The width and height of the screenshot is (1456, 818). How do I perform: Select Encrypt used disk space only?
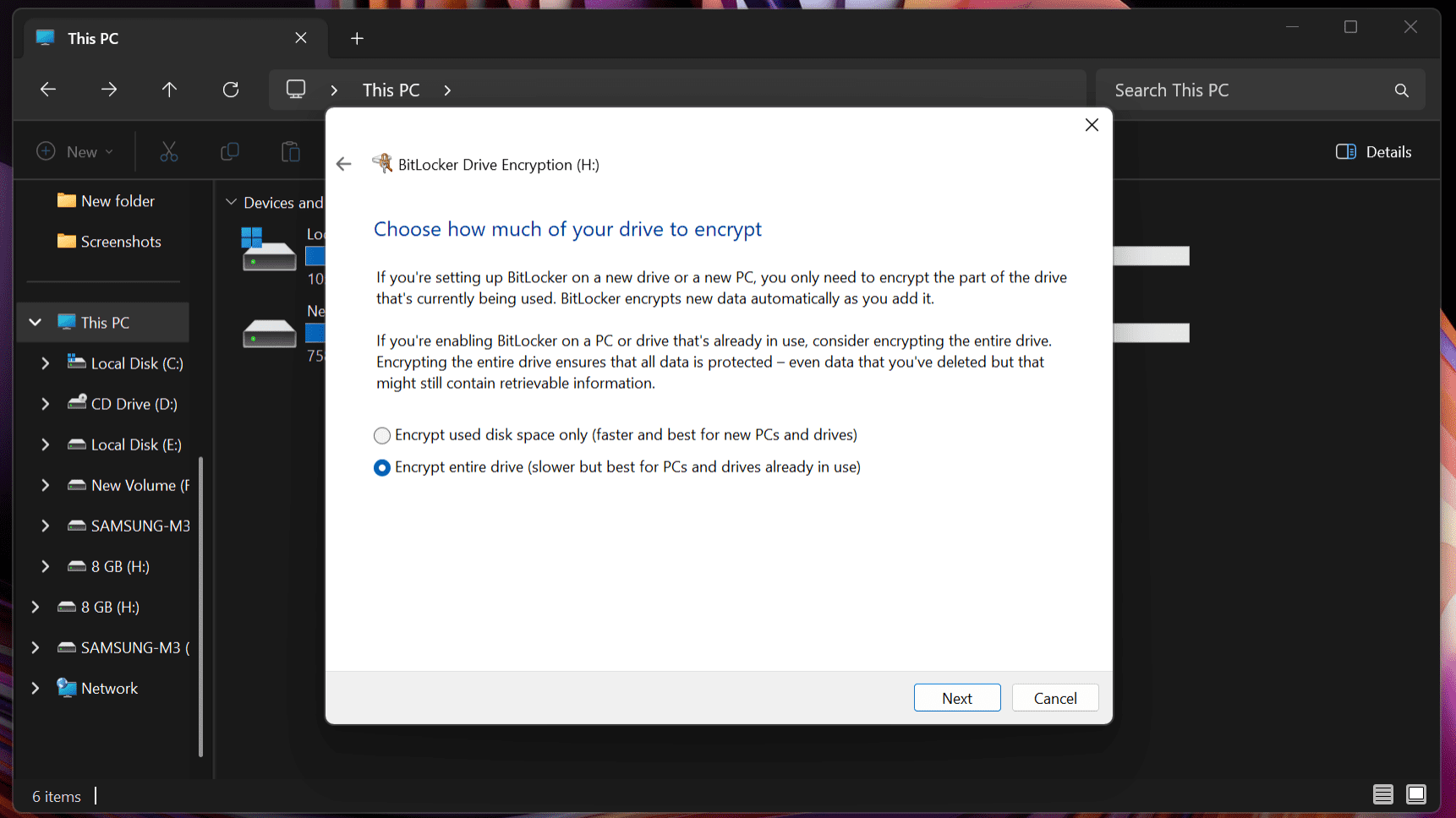click(381, 435)
